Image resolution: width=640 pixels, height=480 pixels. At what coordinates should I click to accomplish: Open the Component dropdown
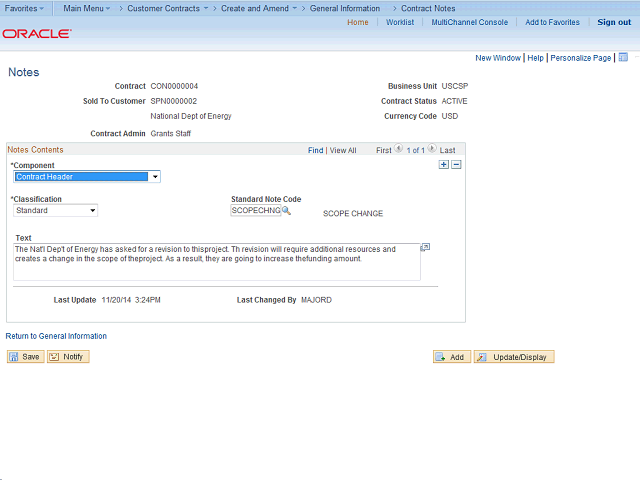tap(87, 176)
